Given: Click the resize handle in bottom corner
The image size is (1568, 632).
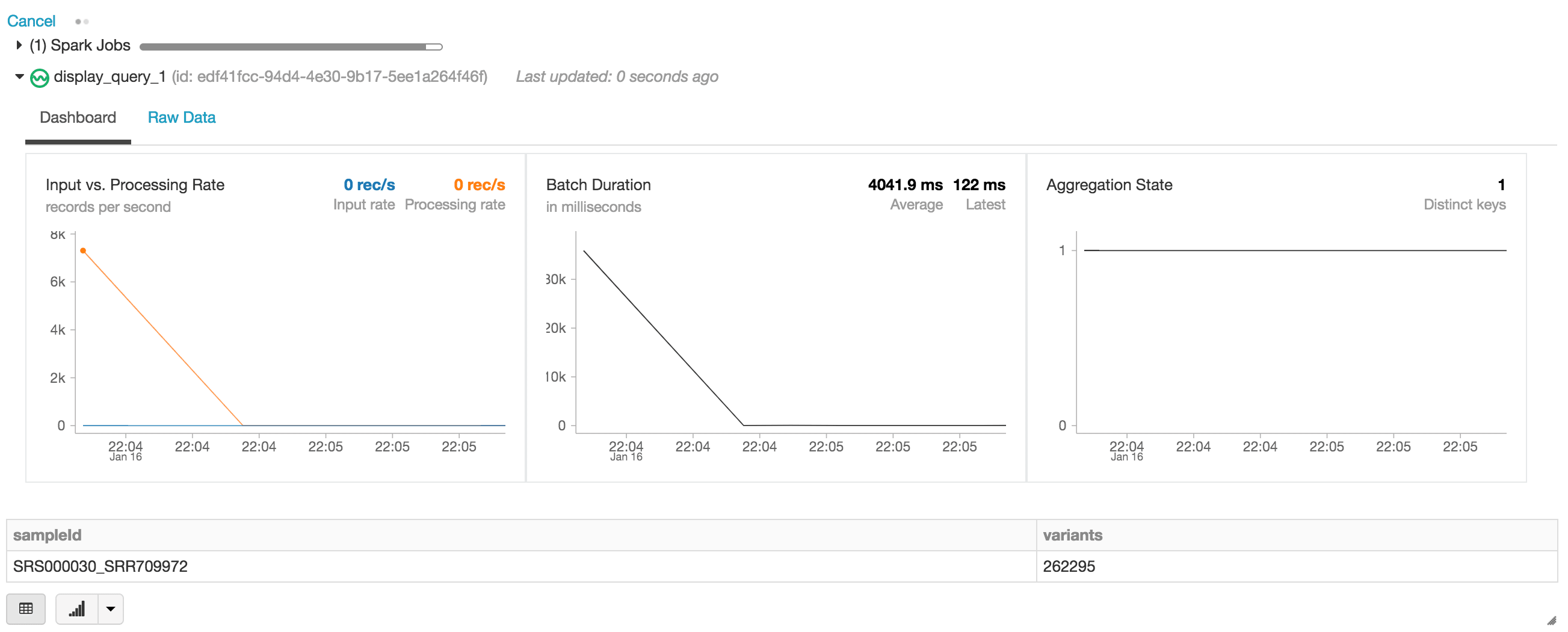Looking at the screenshot, I should 1551,621.
